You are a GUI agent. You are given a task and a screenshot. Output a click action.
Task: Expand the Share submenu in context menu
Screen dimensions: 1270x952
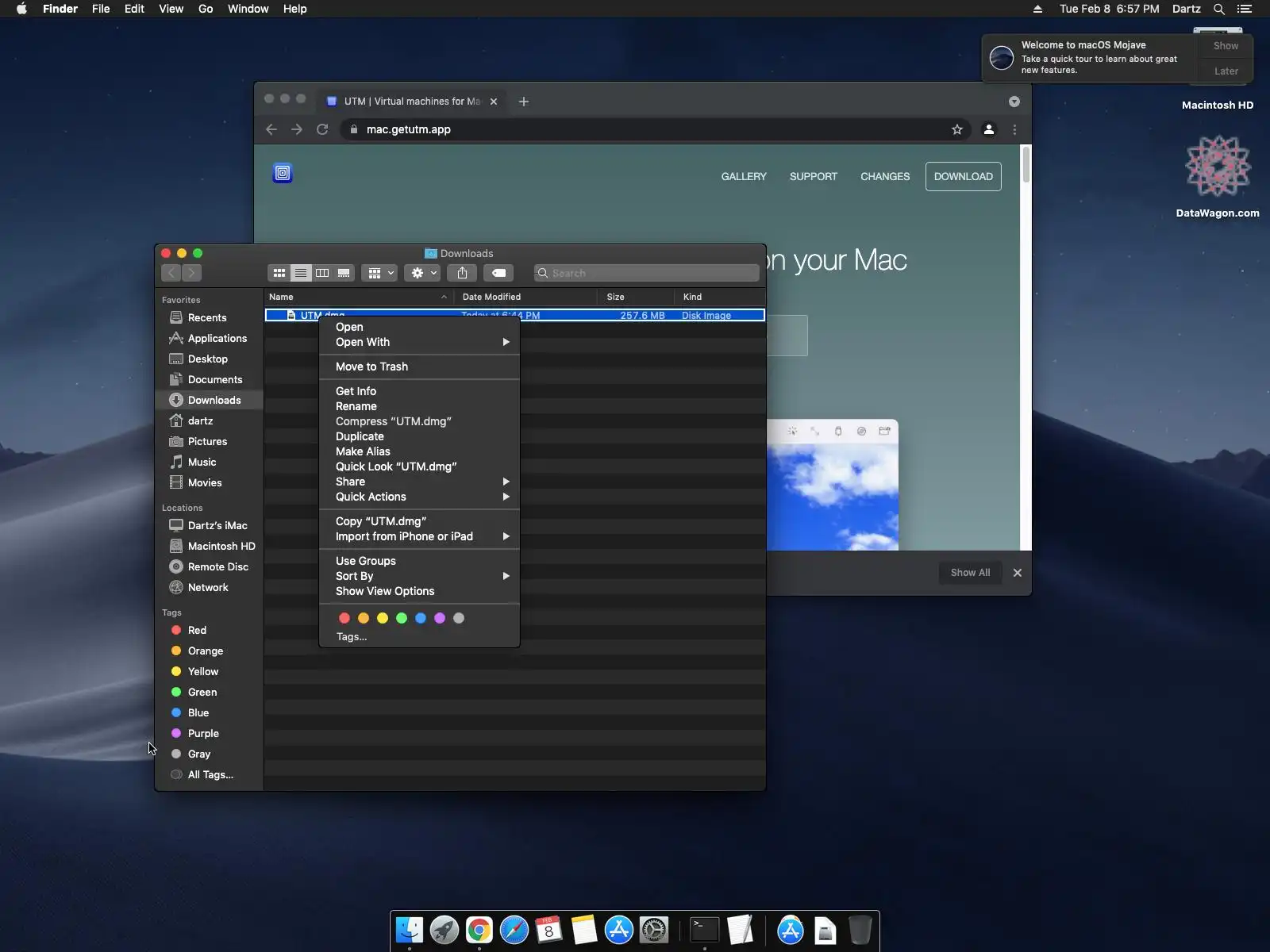click(419, 482)
